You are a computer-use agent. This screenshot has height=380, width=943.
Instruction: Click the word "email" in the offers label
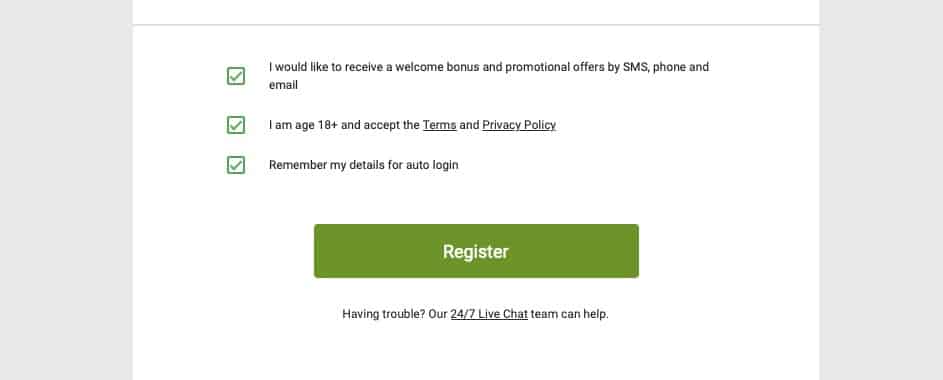tap(283, 85)
